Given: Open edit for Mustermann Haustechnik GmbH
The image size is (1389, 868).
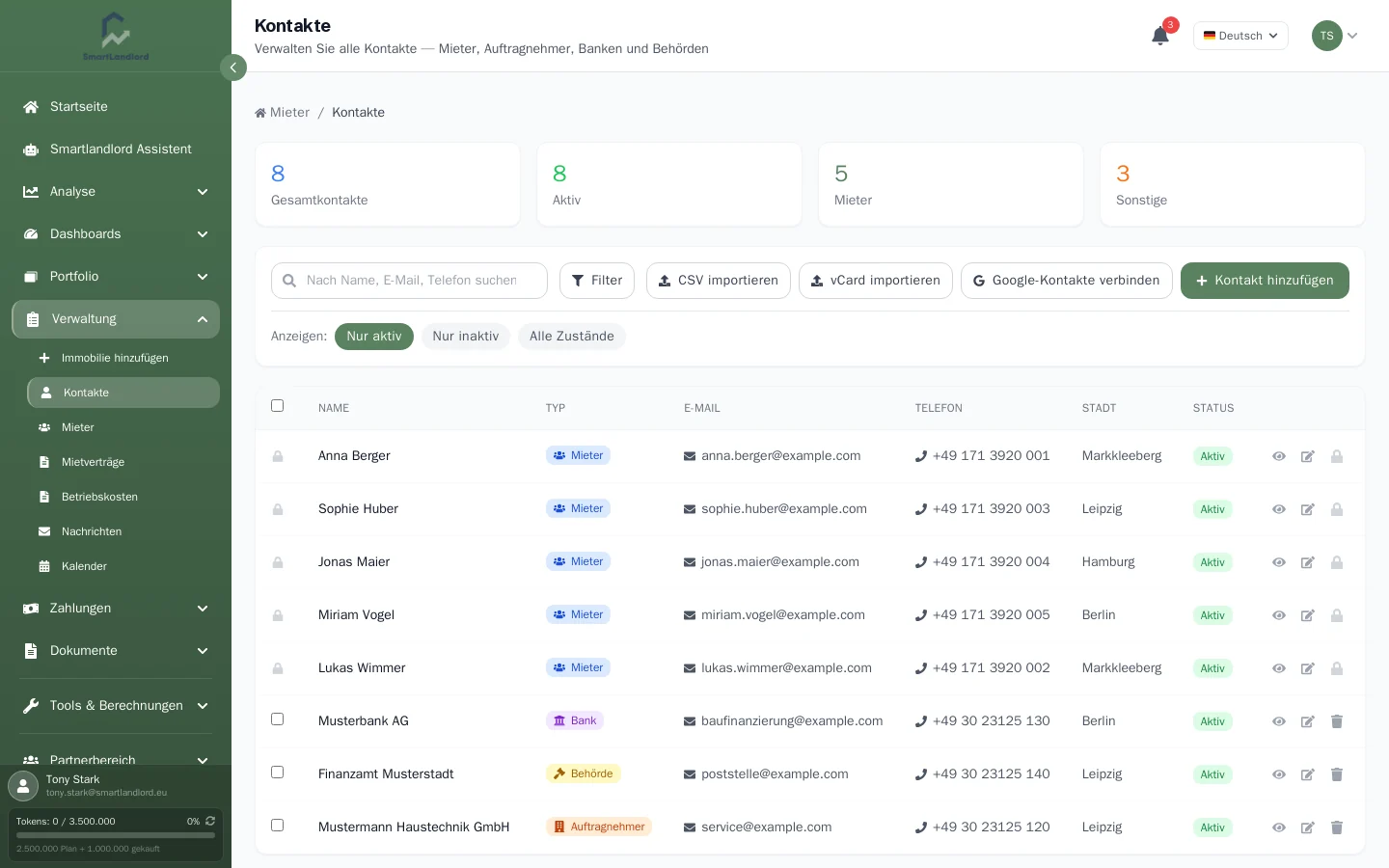Looking at the screenshot, I should click(1308, 827).
